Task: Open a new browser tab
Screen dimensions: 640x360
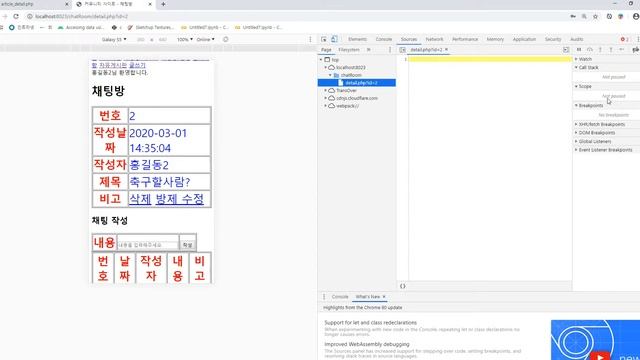Action: (x=163, y=4)
